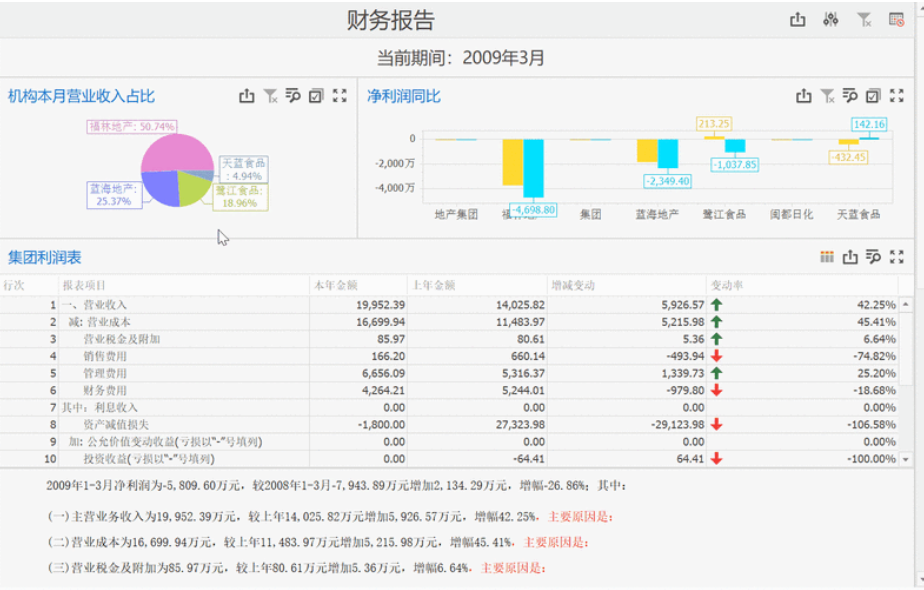
Task: Export the 集团利润表 table
Action: pos(850,256)
